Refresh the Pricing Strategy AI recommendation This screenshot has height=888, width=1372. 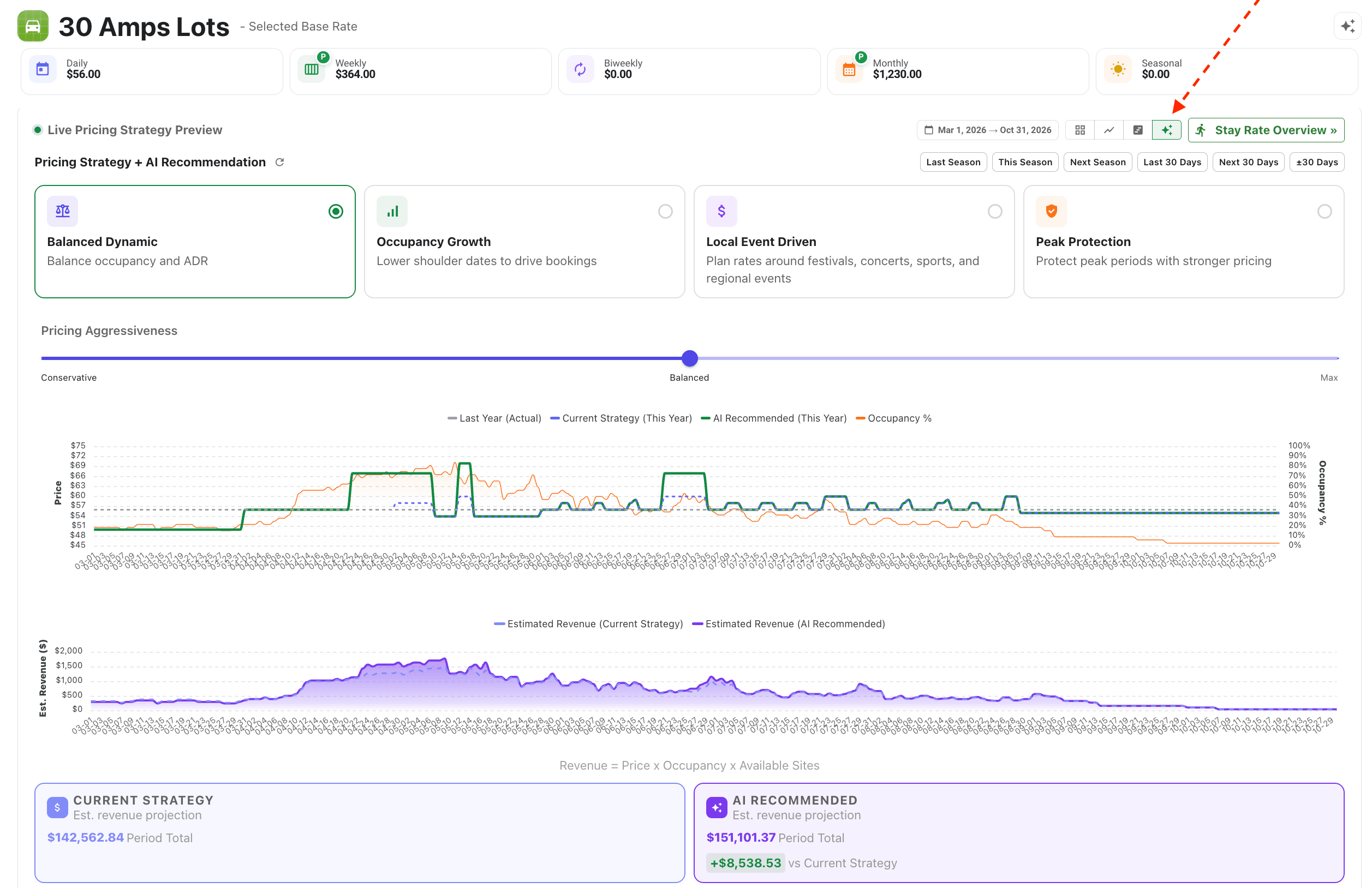pos(279,163)
